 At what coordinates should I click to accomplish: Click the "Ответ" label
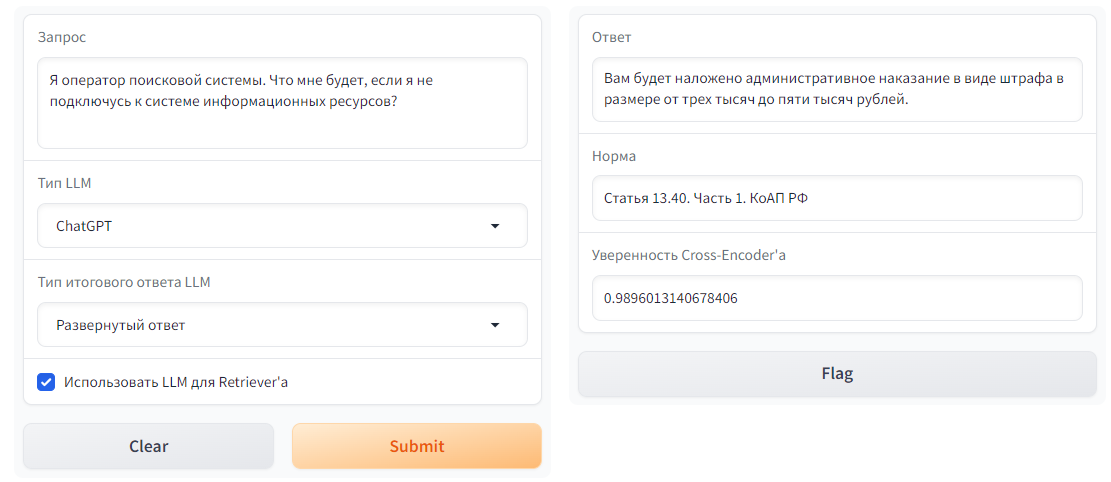coord(612,37)
